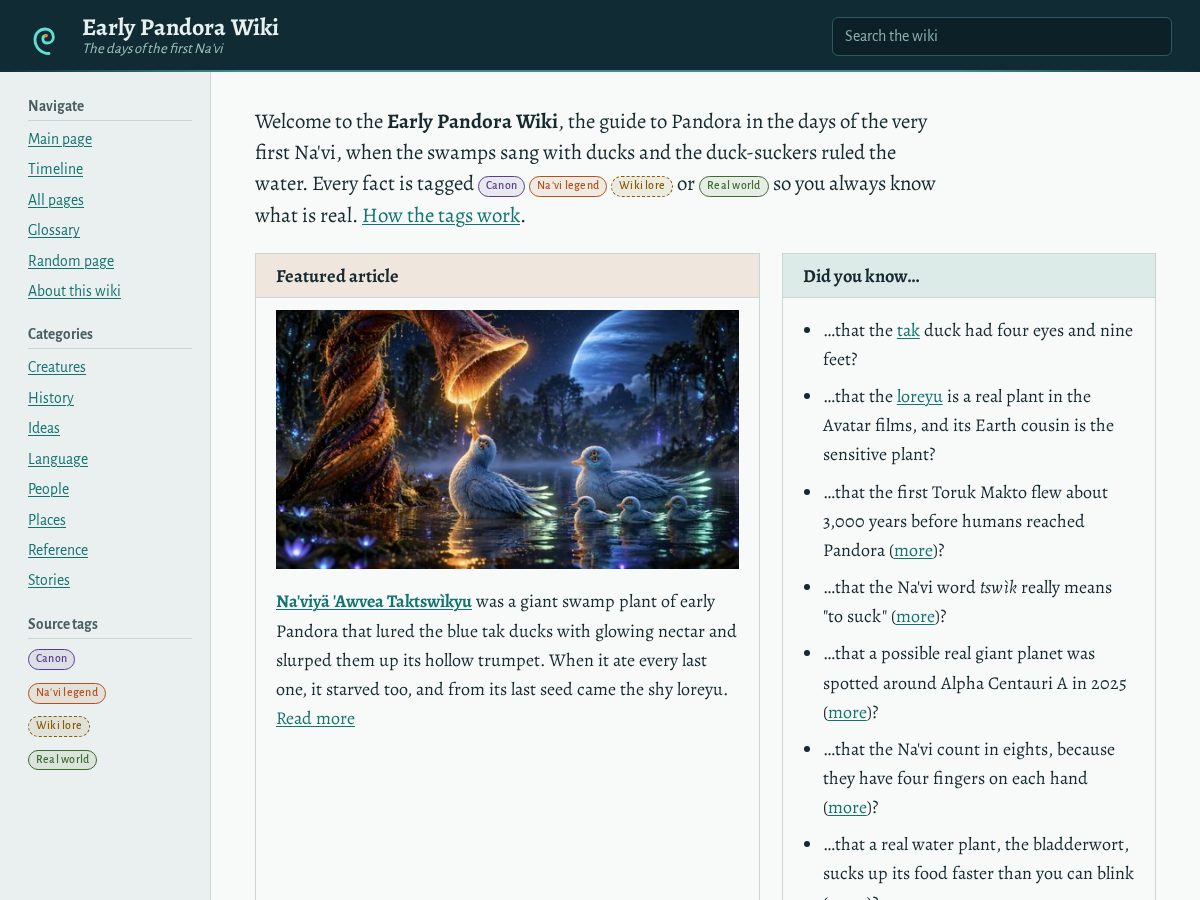Click more link about Alpha Centauri planet
This screenshot has height=900, width=1200.
click(x=847, y=713)
